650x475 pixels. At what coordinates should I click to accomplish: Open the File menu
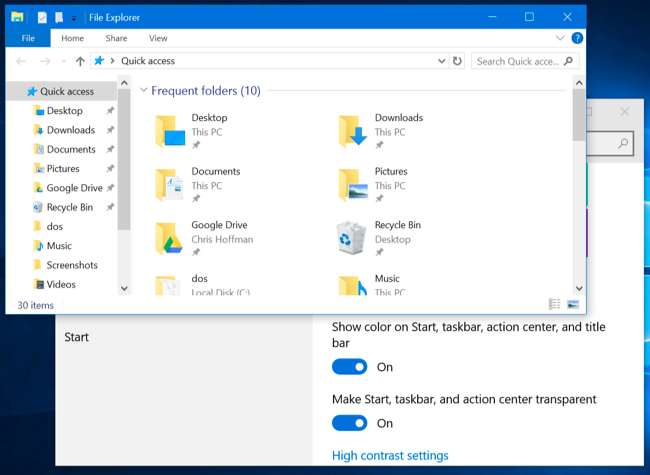pyautogui.click(x=28, y=38)
